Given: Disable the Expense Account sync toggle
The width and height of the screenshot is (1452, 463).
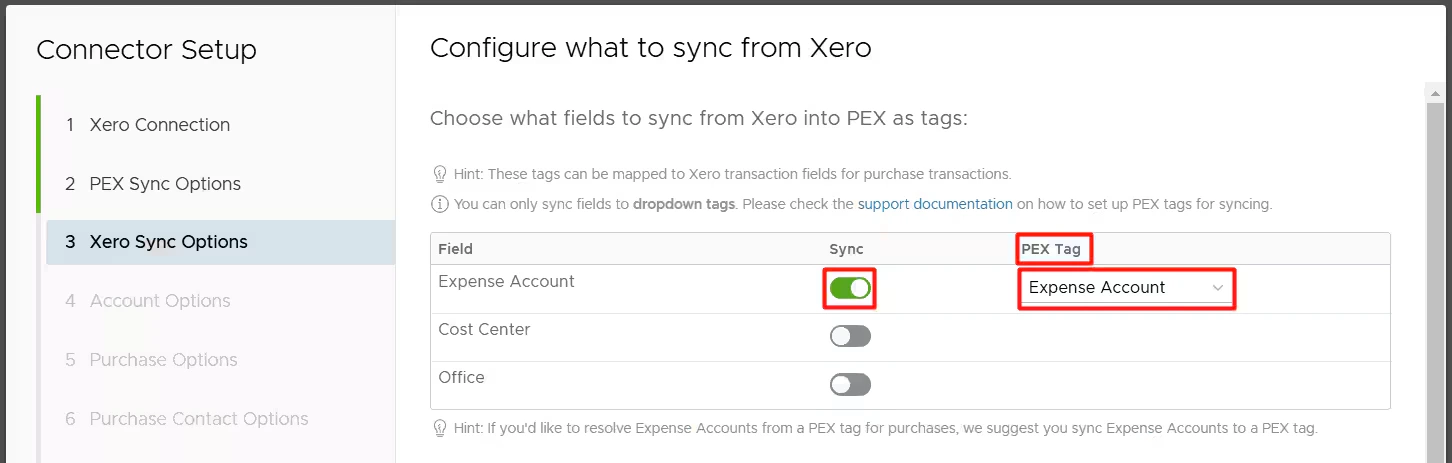Looking at the screenshot, I should coord(850,288).
